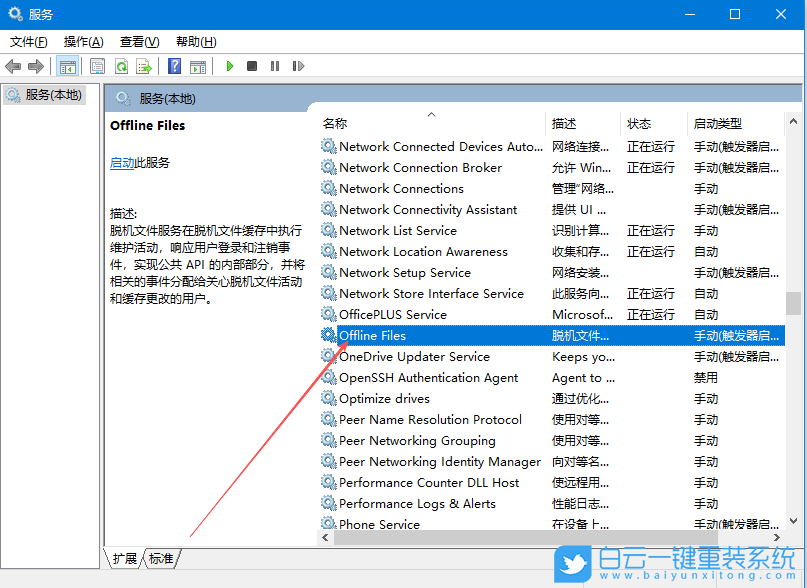Start the service with the green play icon
Viewport: 807px width, 588px height.
coord(230,66)
